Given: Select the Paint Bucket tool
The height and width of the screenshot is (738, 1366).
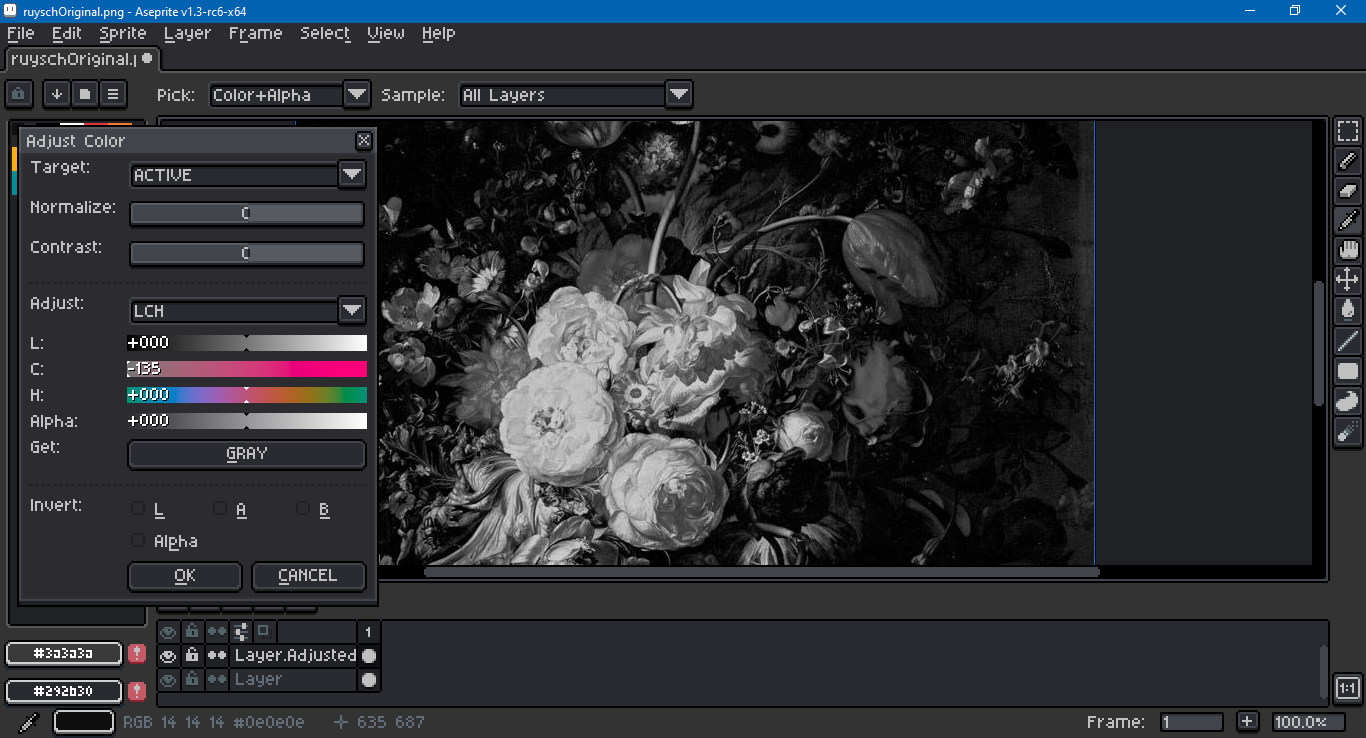Looking at the screenshot, I should tap(1348, 310).
